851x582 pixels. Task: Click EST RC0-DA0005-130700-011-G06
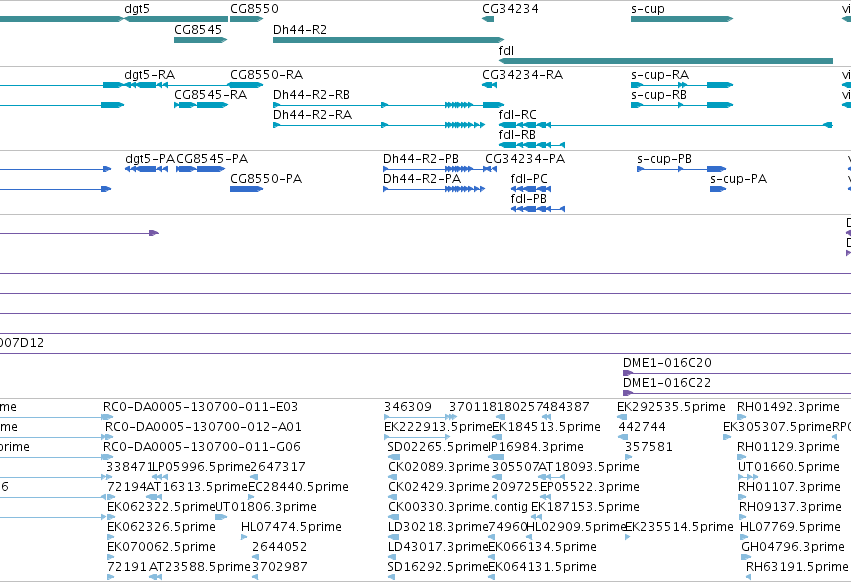pyautogui.click(x=201, y=447)
